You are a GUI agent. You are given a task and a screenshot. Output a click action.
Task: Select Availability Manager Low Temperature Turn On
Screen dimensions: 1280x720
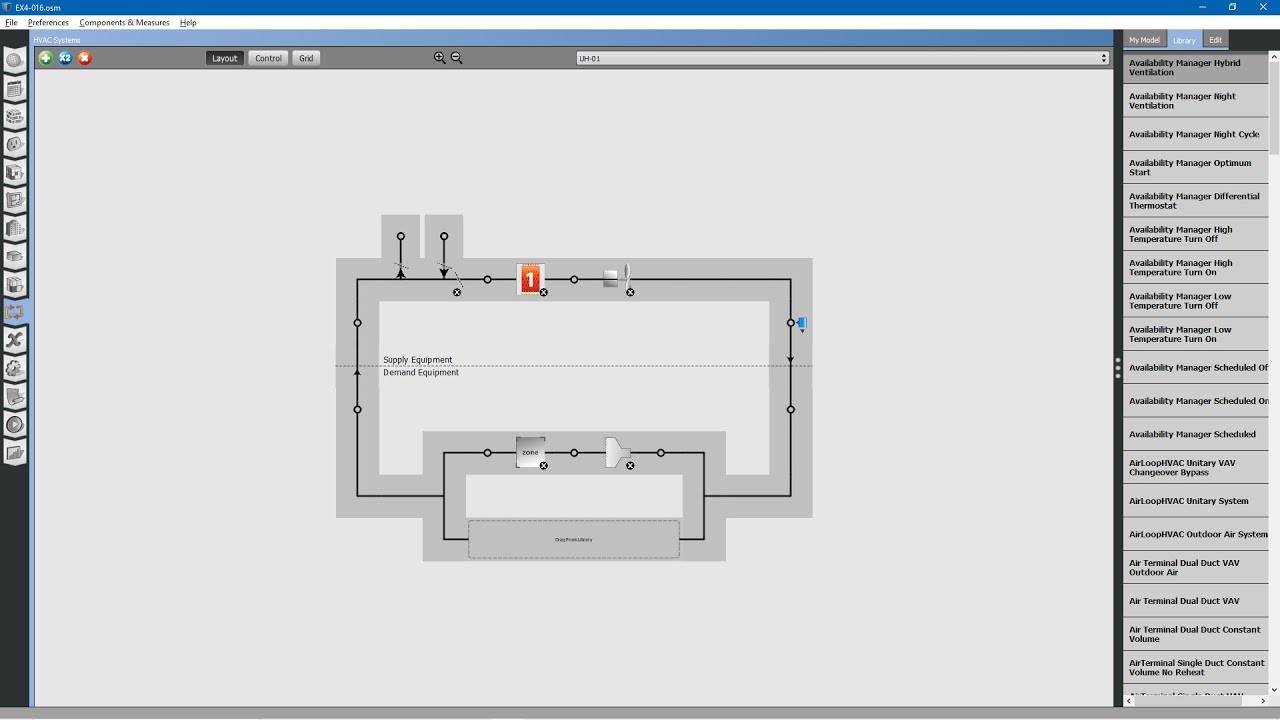1196,334
